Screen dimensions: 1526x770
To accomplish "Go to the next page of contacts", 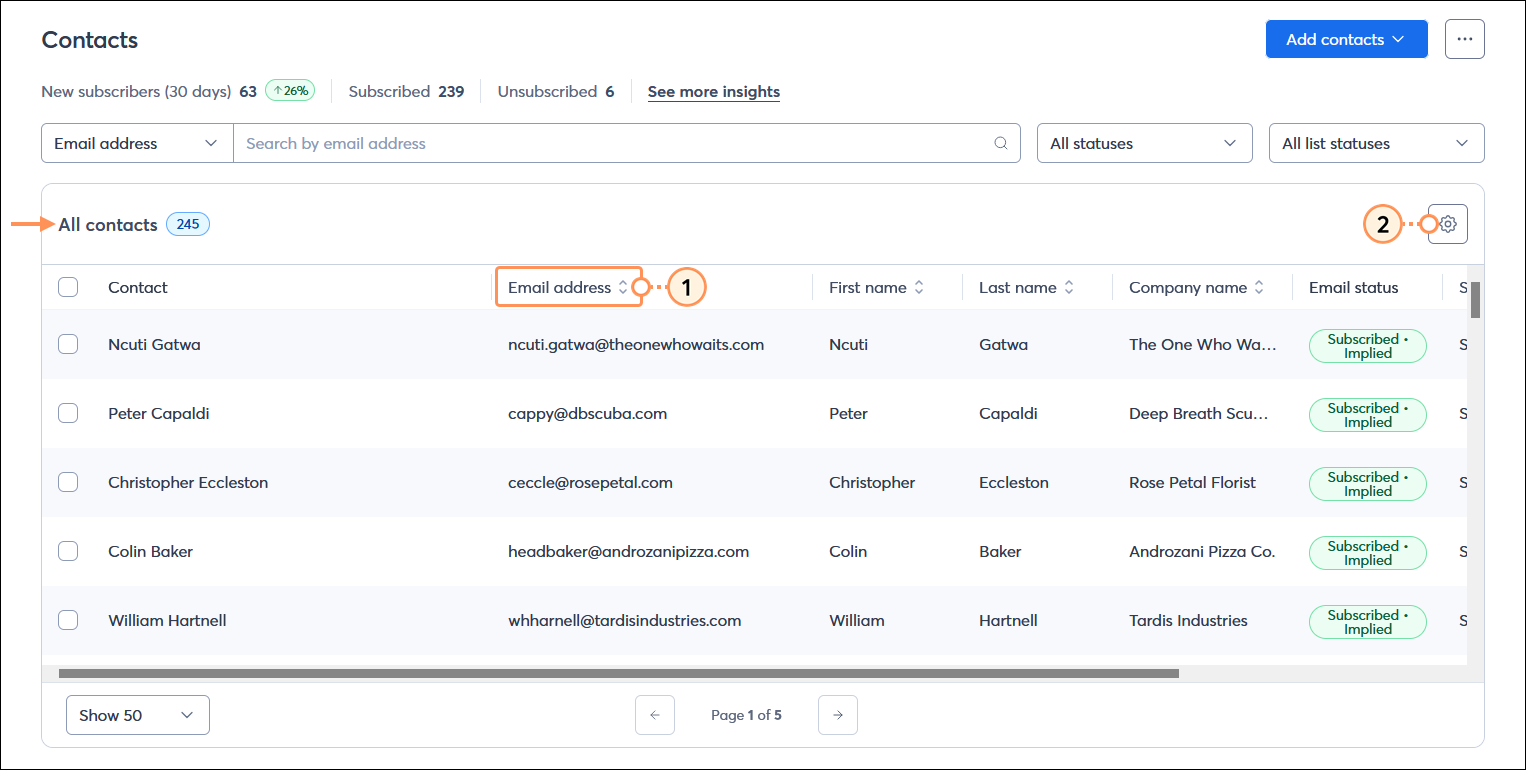I will click(837, 714).
